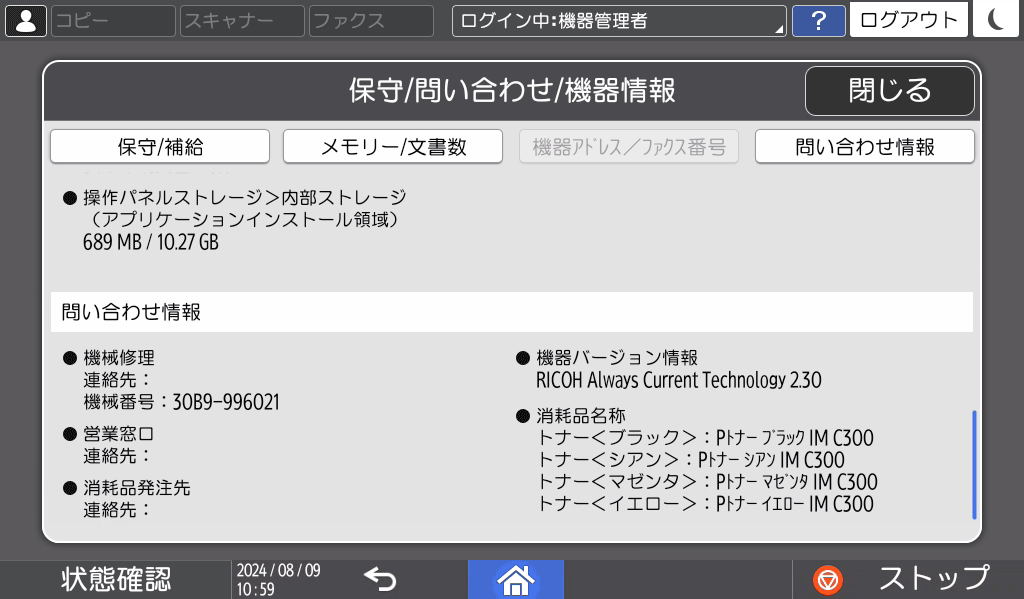Click the ログアウト button
Screen dimensions: 1024x599
pos(909,21)
